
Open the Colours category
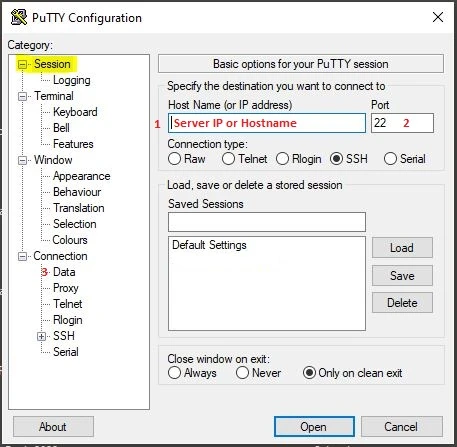click(70, 240)
